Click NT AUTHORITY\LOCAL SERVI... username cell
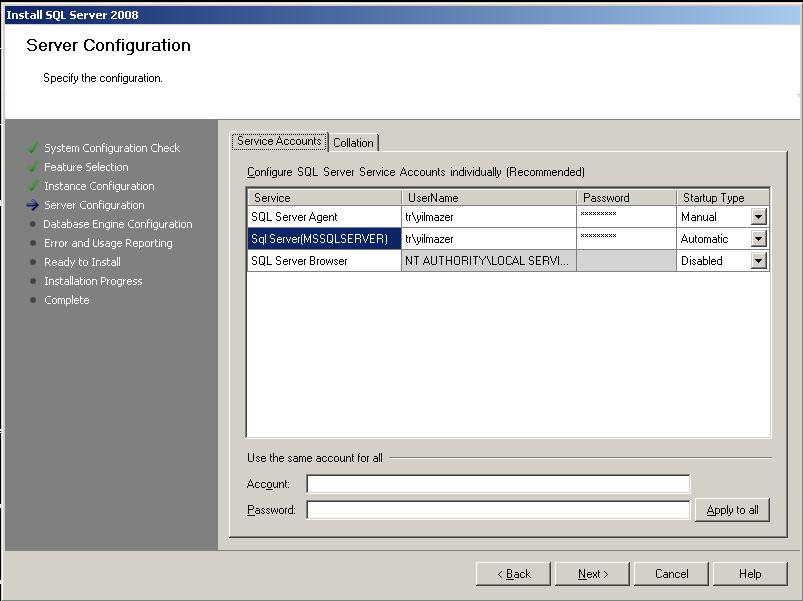This screenshot has width=803, height=601. [x=489, y=261]
